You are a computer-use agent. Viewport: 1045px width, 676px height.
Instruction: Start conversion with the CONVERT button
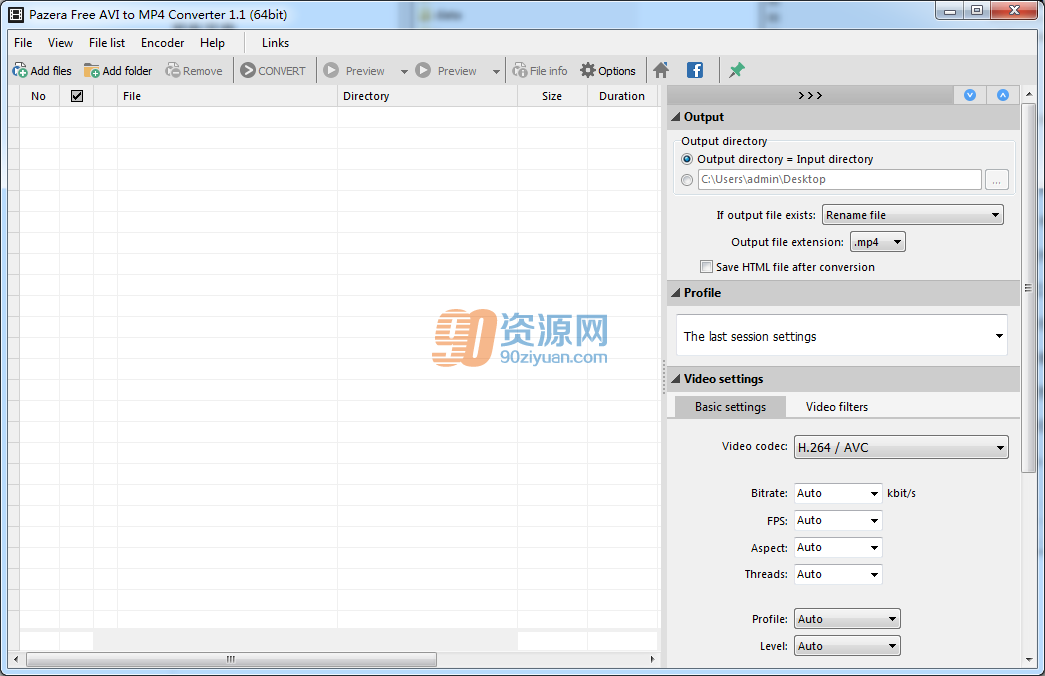tap(273, 71)
